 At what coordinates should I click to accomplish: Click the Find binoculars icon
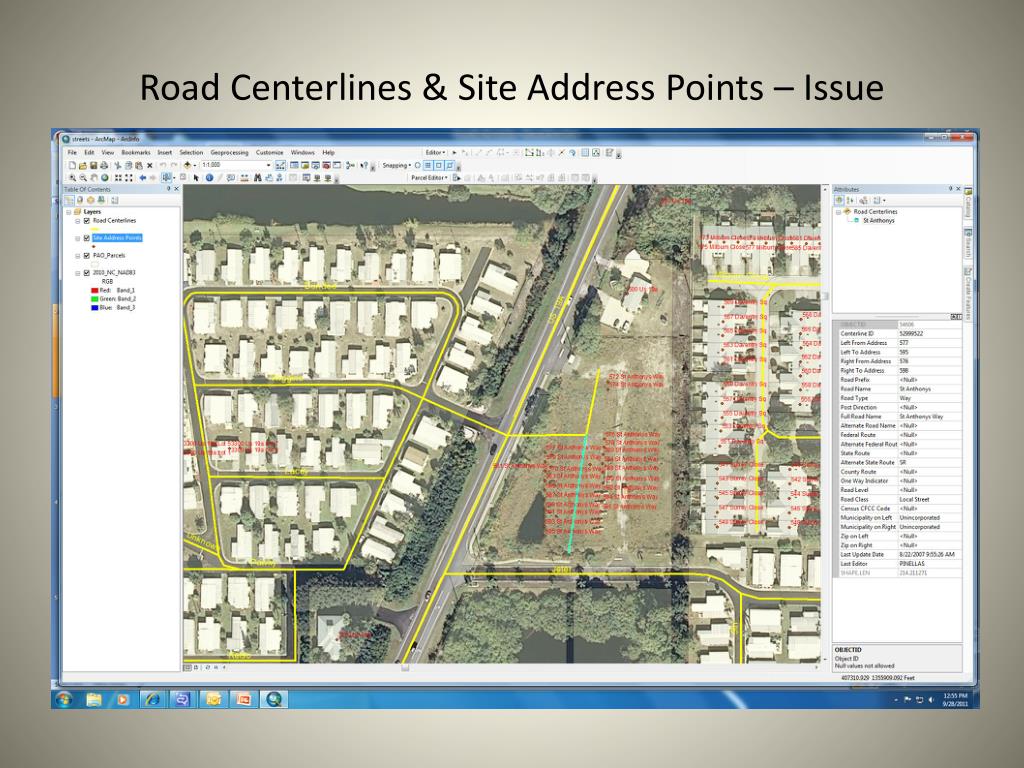click(257, 178)
